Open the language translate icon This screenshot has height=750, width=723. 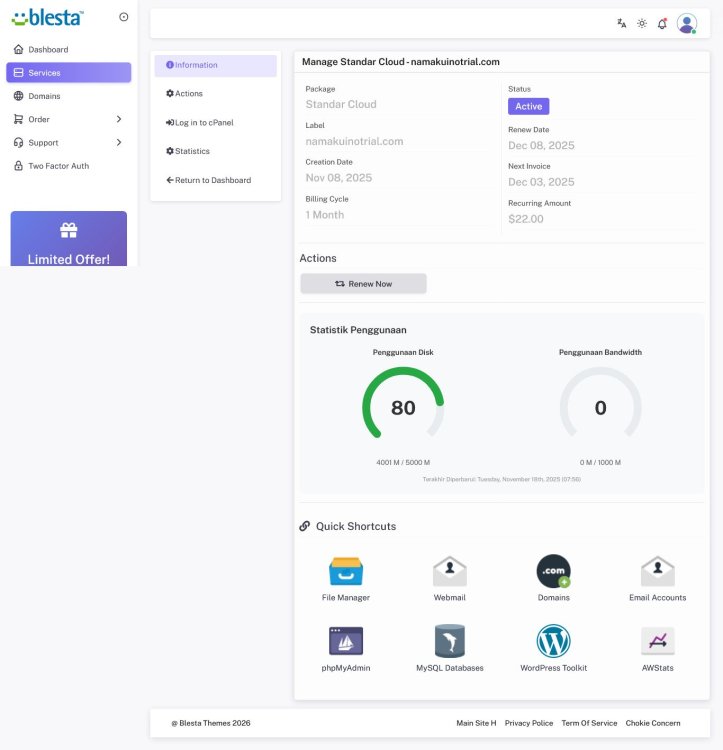[x=622, y=23]
